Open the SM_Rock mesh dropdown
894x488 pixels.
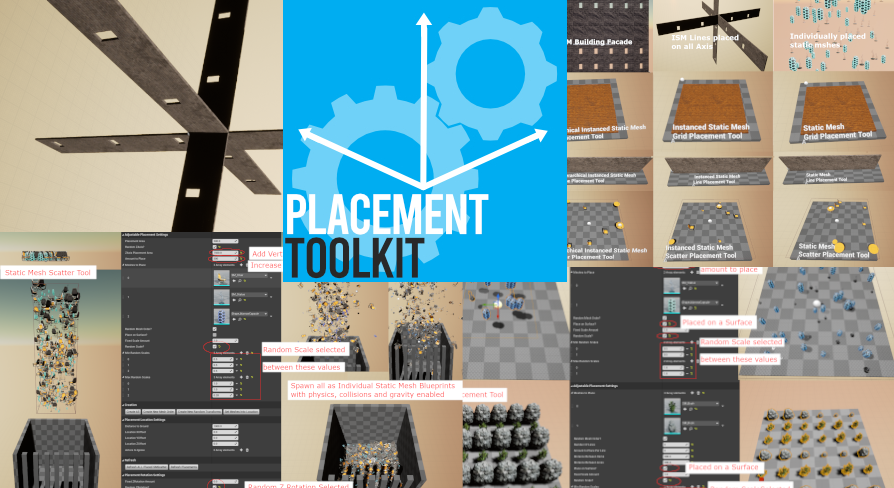click(x=700, y=423)
